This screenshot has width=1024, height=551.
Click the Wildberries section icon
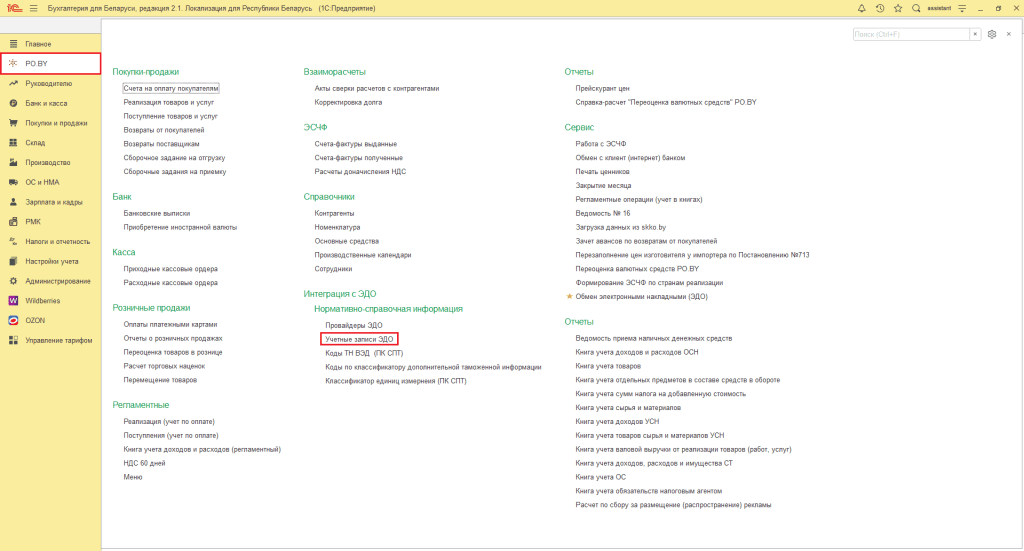(13, 300)
